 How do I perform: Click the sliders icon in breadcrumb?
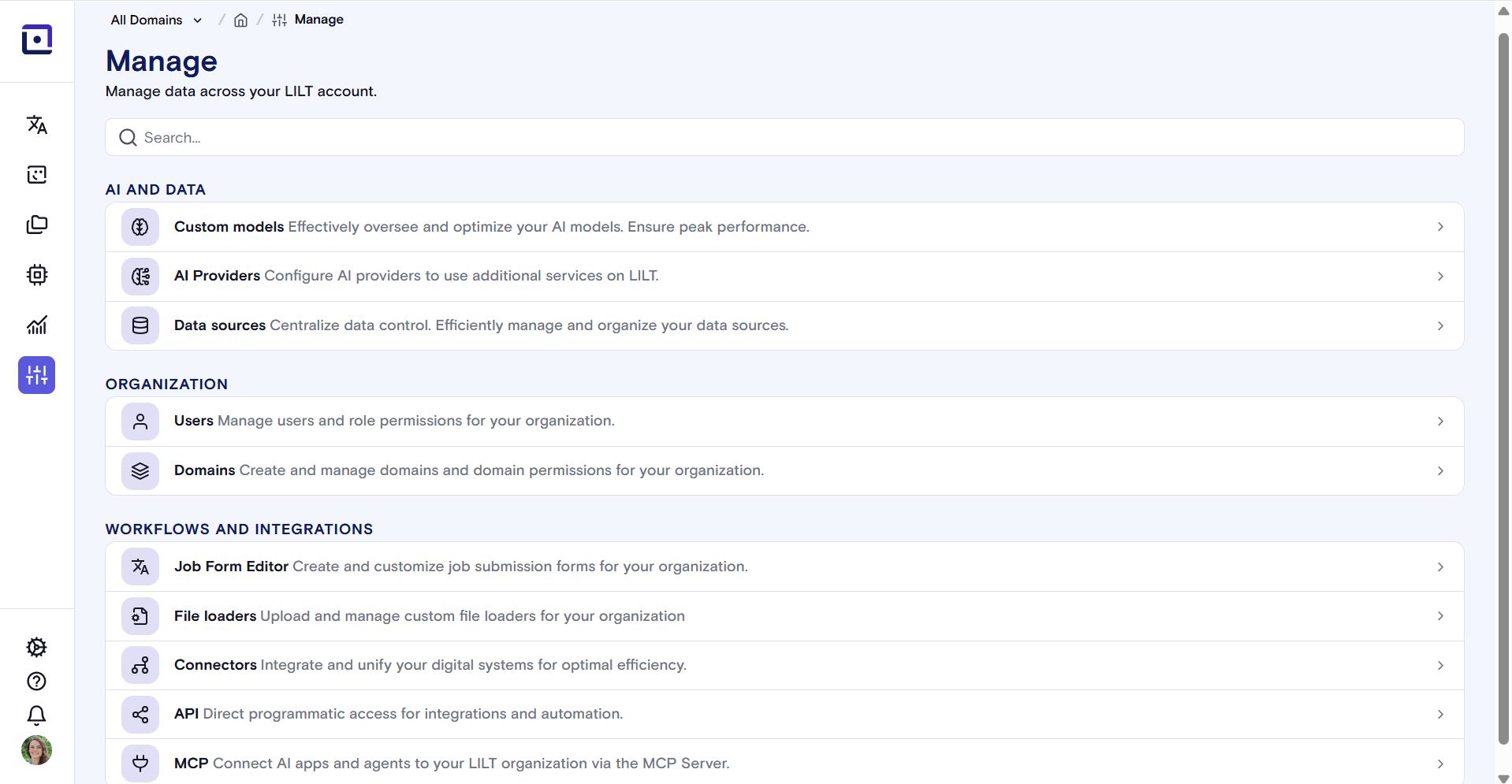click(279, 20)
